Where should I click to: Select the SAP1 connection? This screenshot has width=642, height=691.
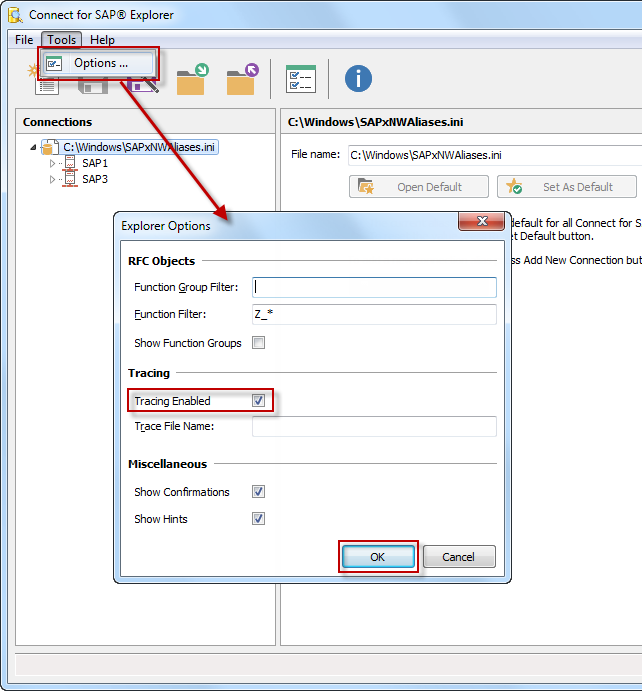[x=95, y=163]
